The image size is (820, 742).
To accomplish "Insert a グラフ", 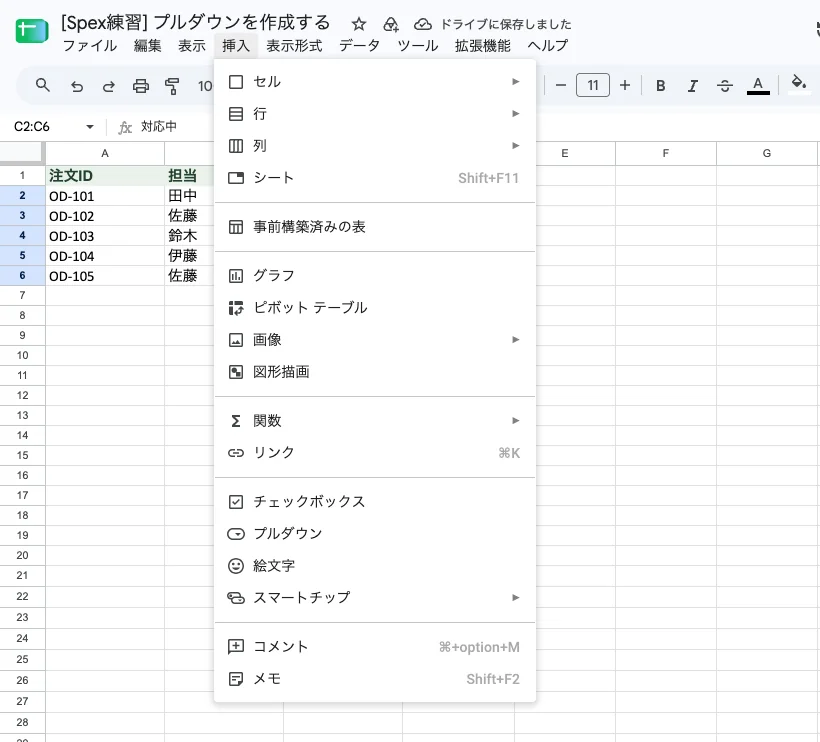I will point(374,276).
